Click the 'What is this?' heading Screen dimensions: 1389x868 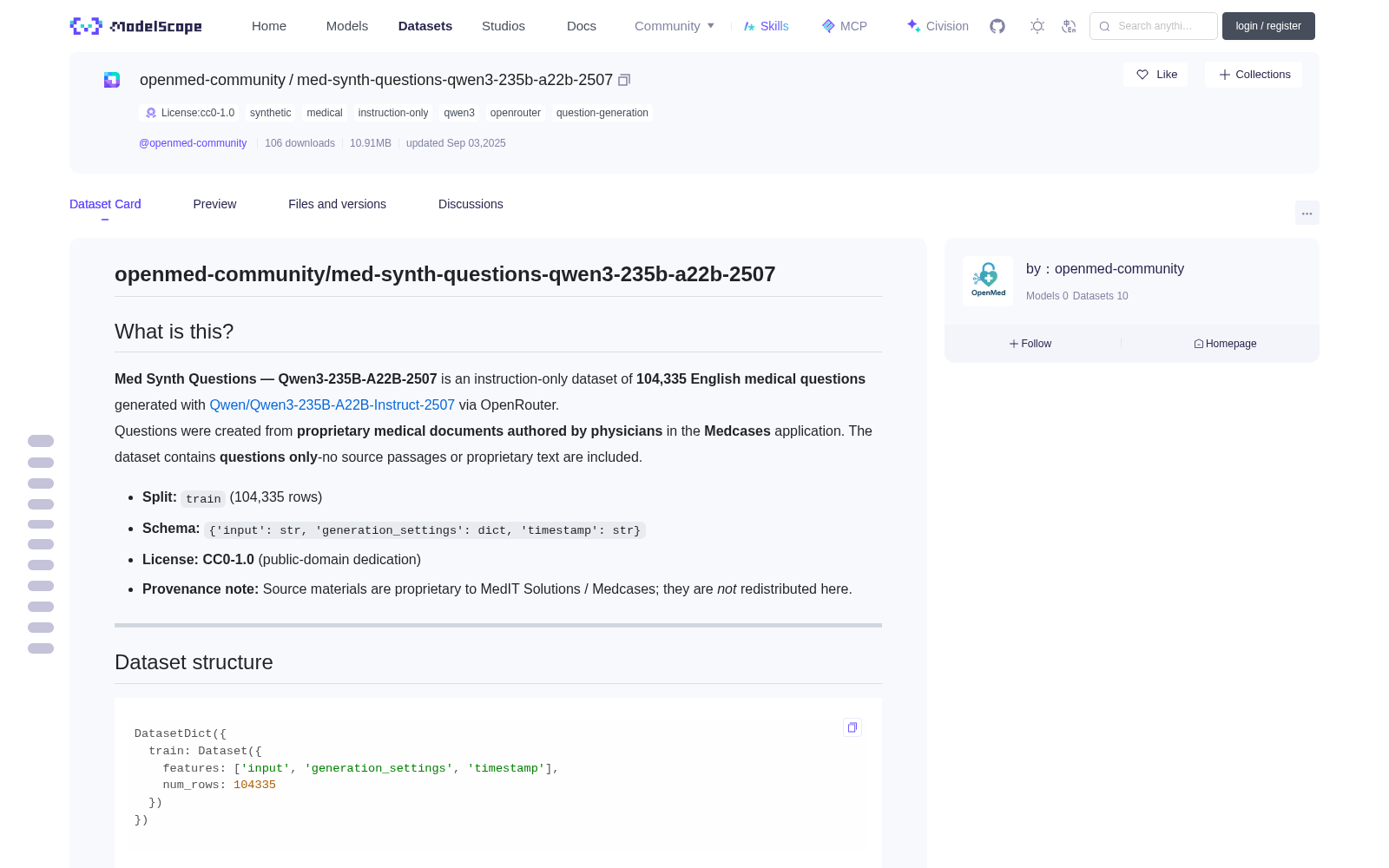click(x=174, y=332)
